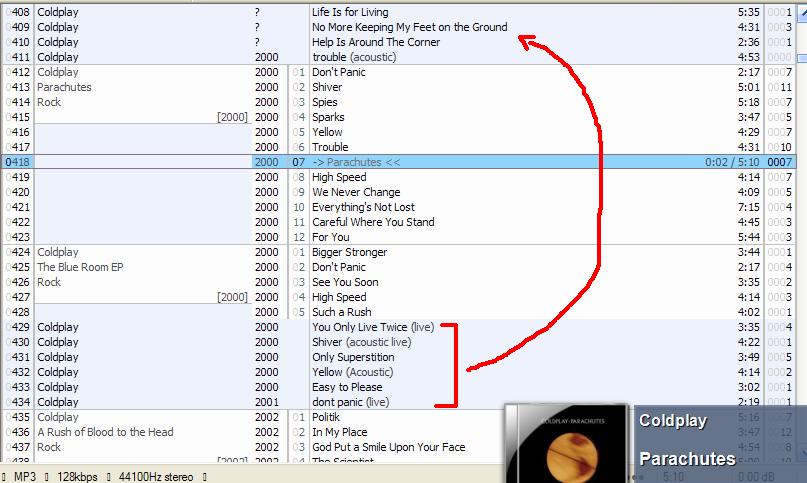Click row number 0418 in the index column
This screenshot has width=807, height=483.
pyautogui.click(x=17, y=162)
